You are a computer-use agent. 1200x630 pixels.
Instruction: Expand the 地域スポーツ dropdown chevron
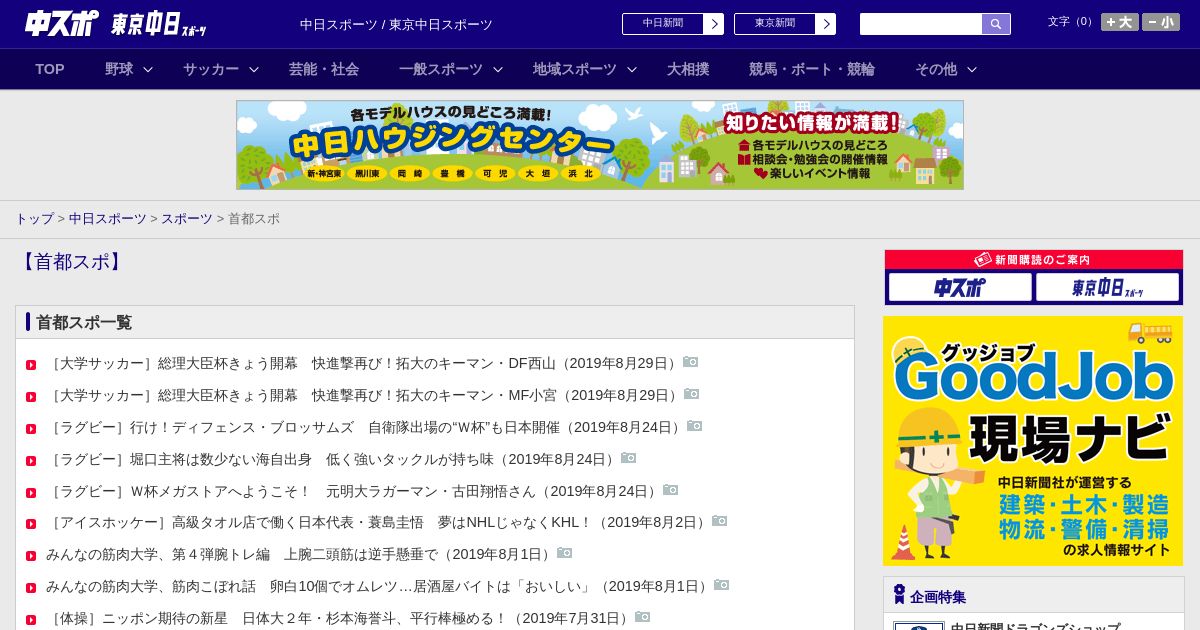pyautogui.click(x=632, y=70)
